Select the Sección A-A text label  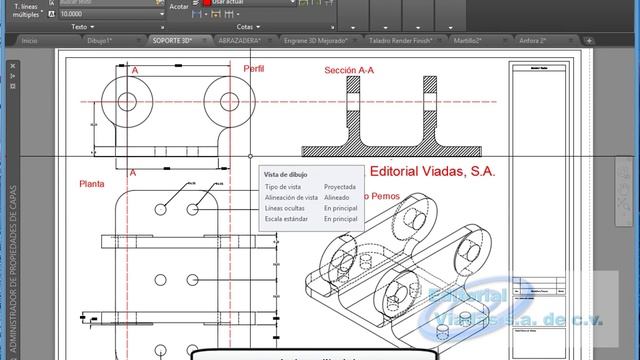pyautogui.click(x=349, y=70)
